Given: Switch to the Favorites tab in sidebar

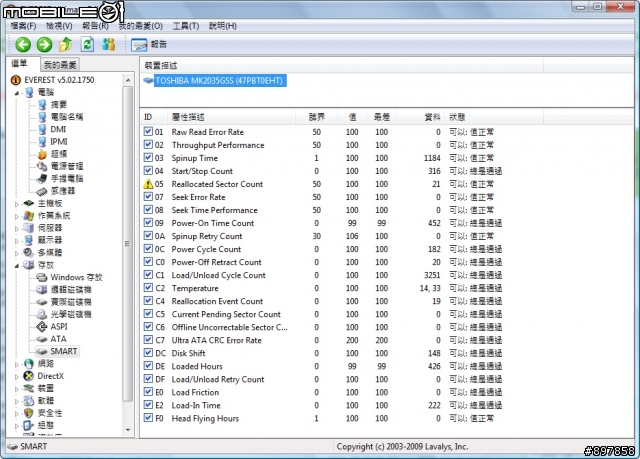Looking at the screenshot, I should tap(60, 64).
